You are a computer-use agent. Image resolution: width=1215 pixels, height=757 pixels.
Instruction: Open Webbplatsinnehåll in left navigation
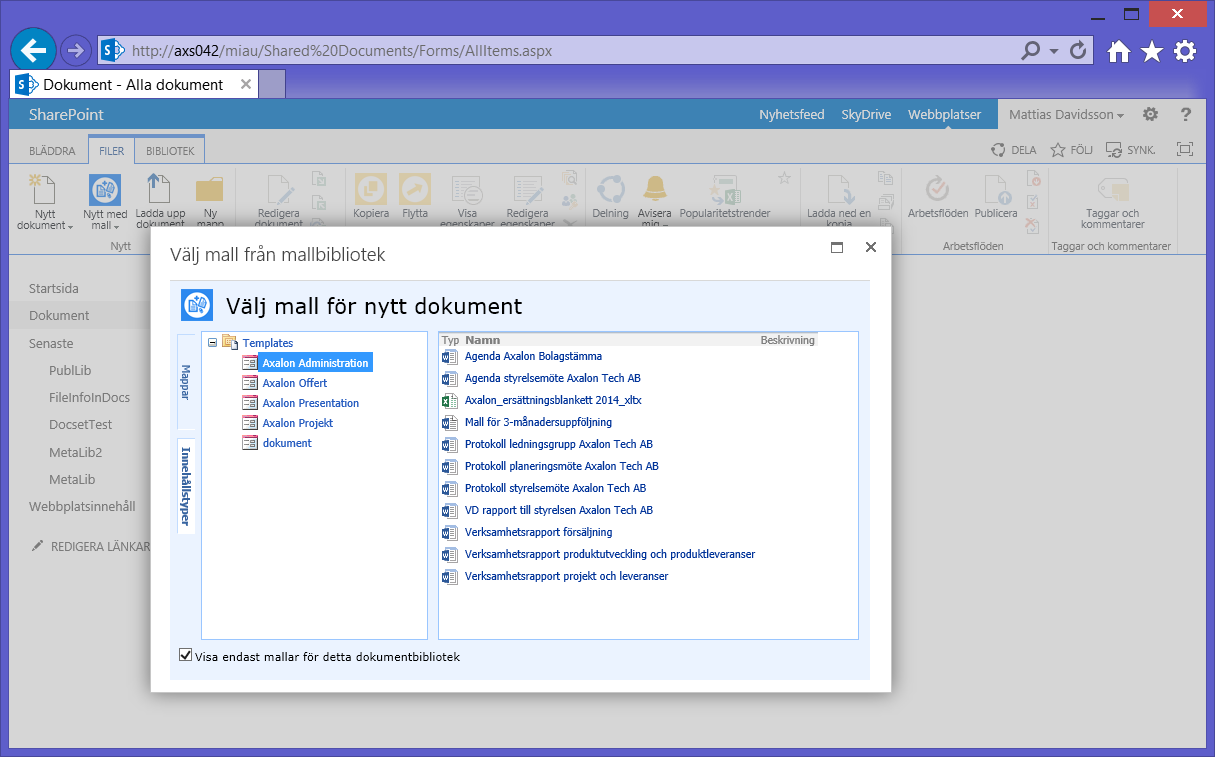[82, 506]
